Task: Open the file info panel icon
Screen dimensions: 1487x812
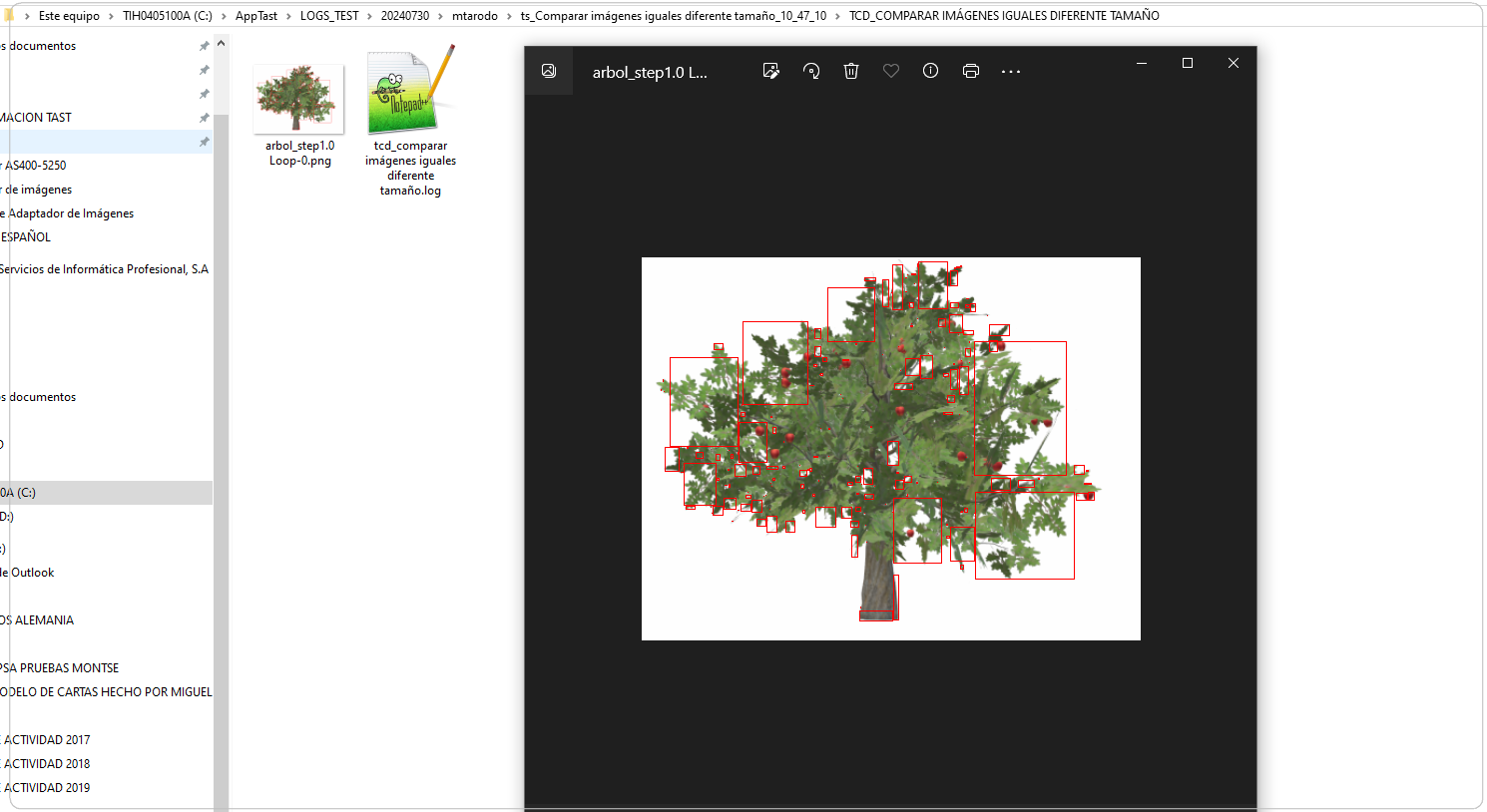Action: (x=930, y=71)
